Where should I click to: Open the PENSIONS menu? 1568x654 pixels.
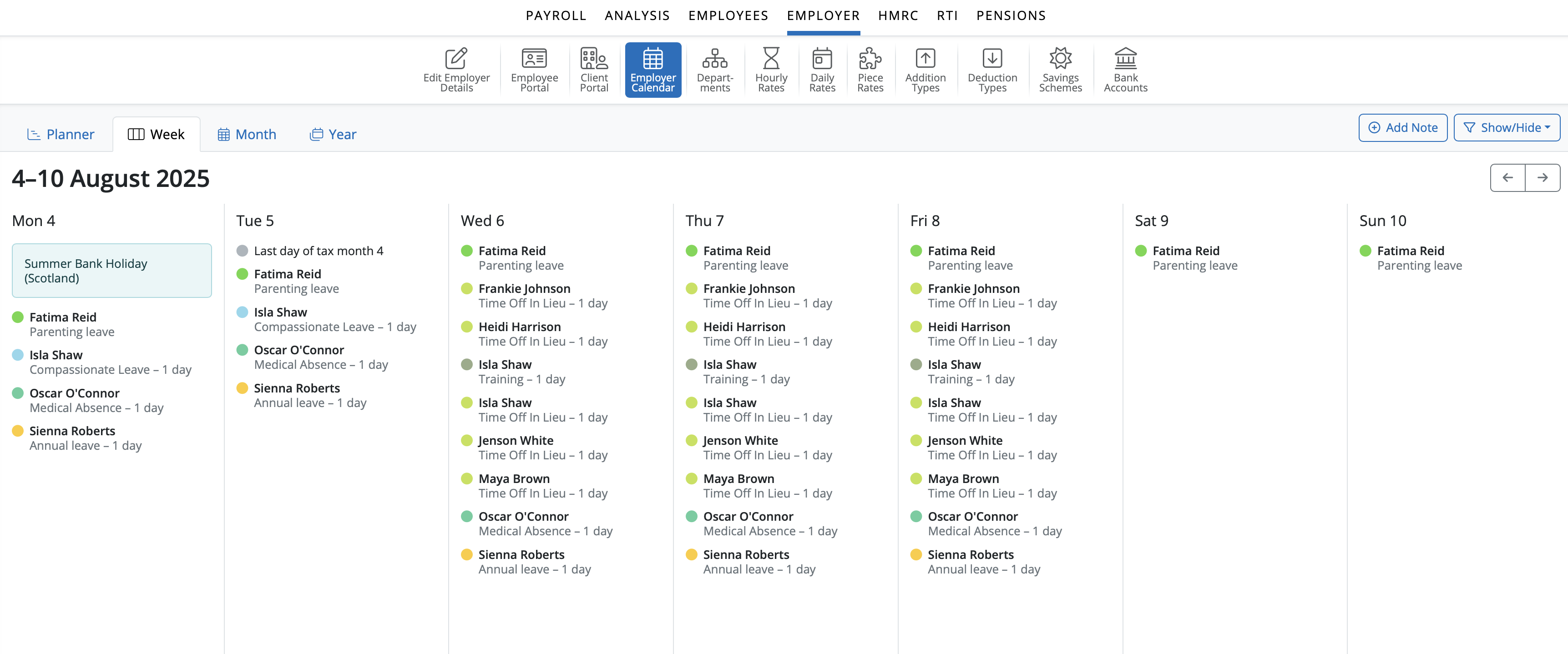tap(1011, 16)
